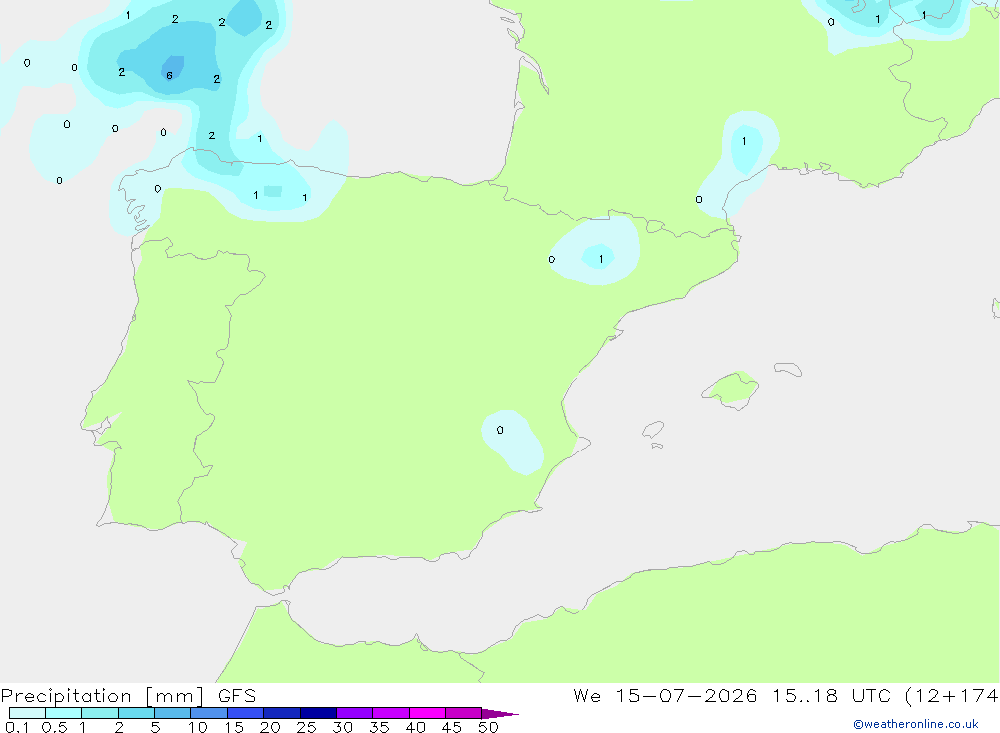This screenshot has width=1000, height=733.
Task: Click the 'Precipitation [mm]' title text
Action: point(103,696)
